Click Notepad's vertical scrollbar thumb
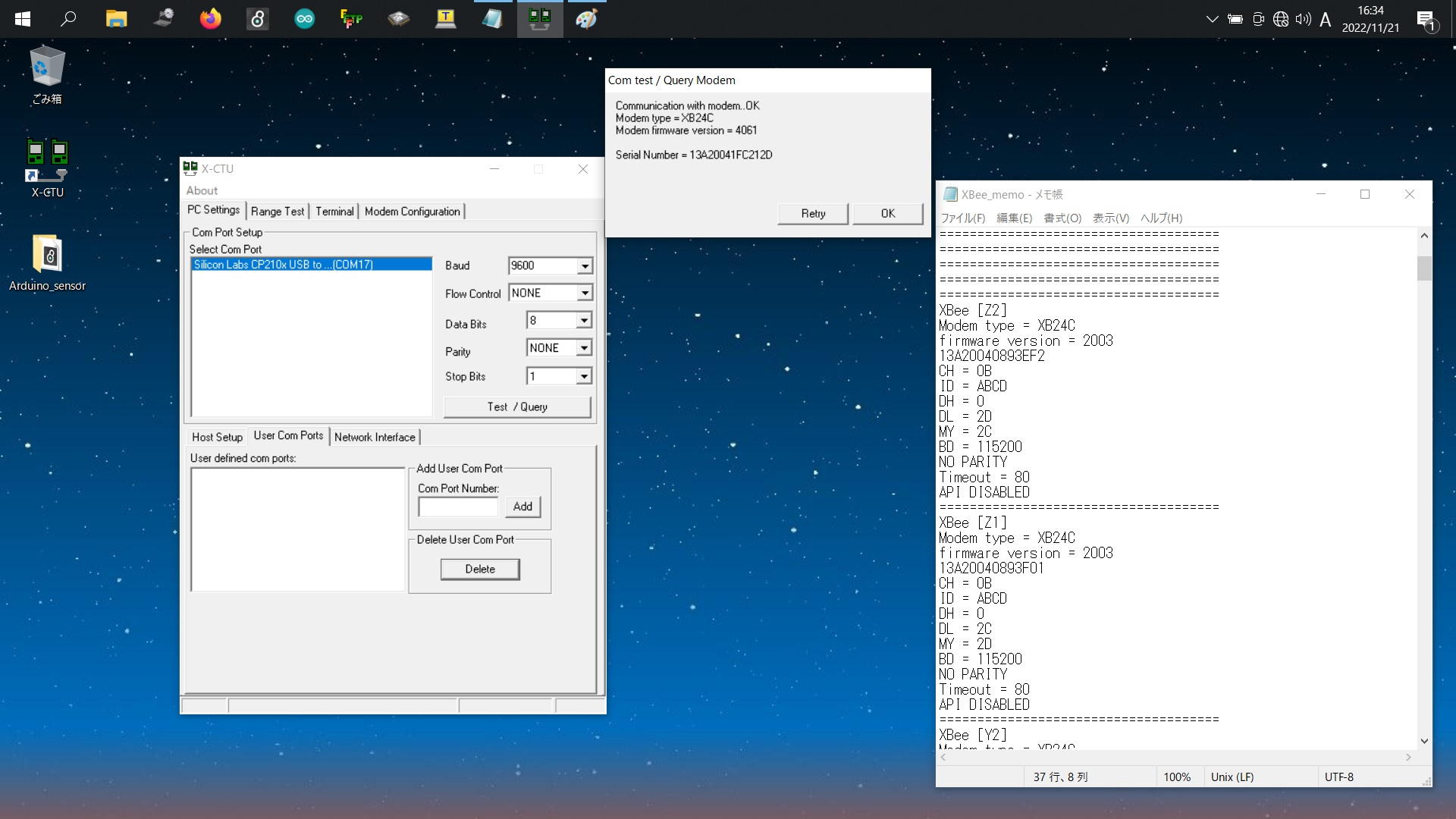Viewport: 1456px width, 819px height. pos(1423,268)
